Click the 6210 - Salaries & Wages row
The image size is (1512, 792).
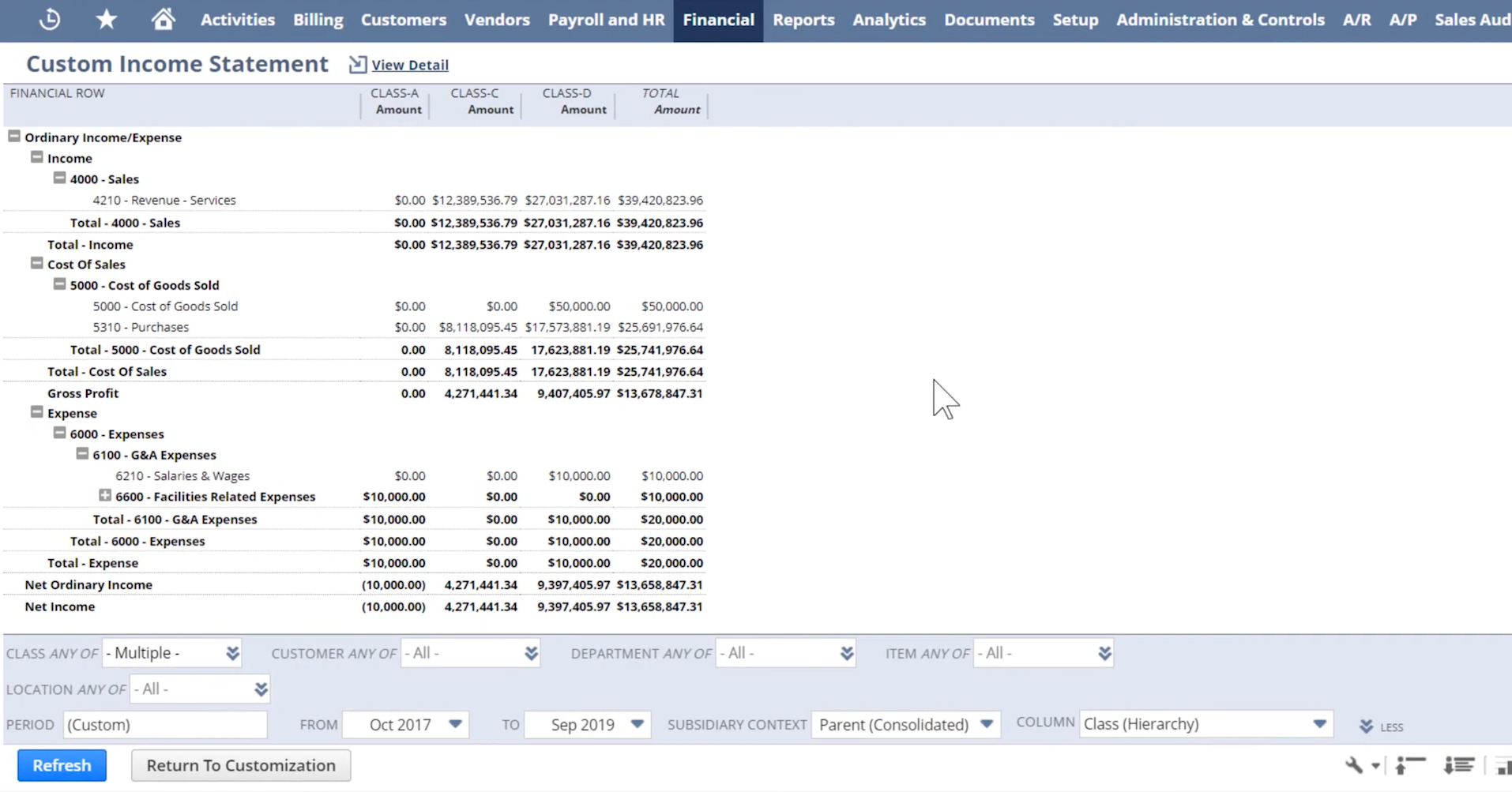[354, 475]
